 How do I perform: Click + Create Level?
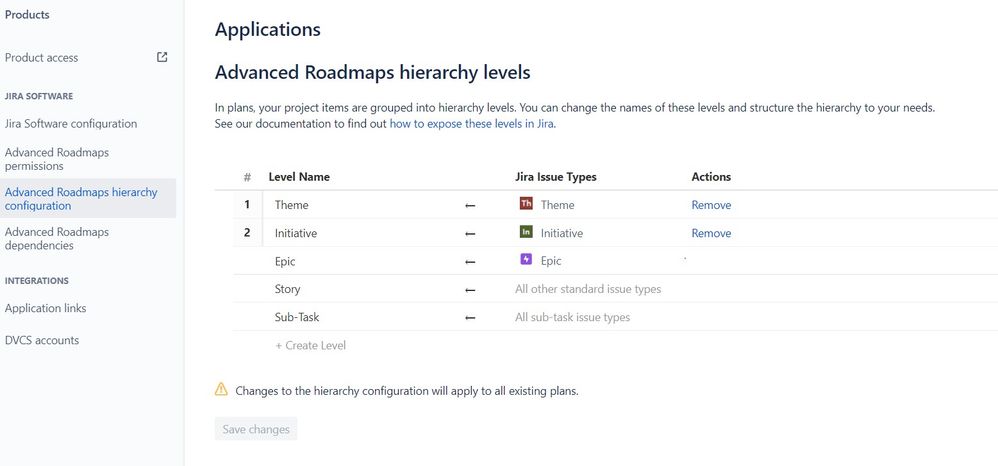(311, 346)
